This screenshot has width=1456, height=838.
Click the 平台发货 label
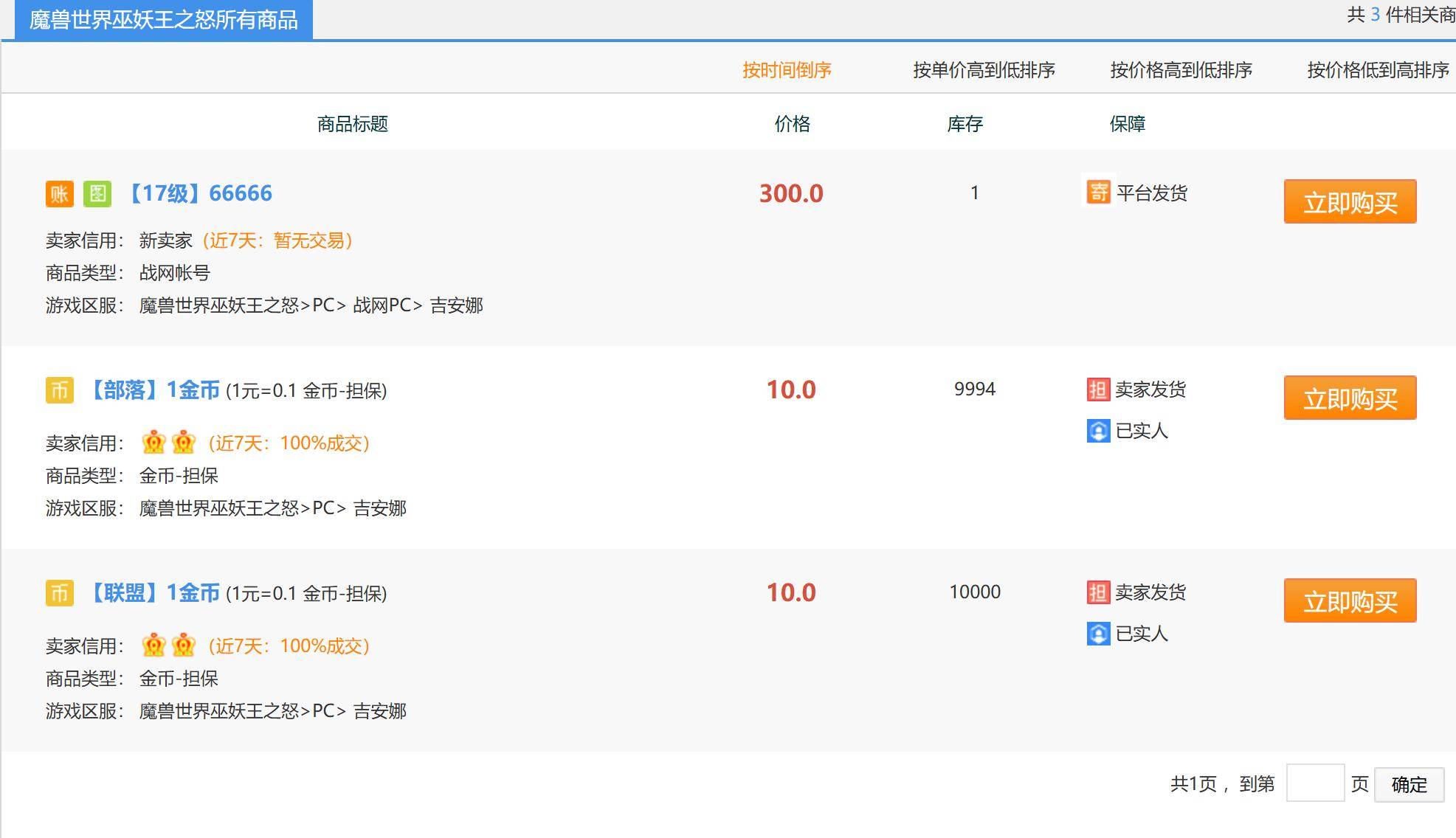click(x=1152, y=193)
